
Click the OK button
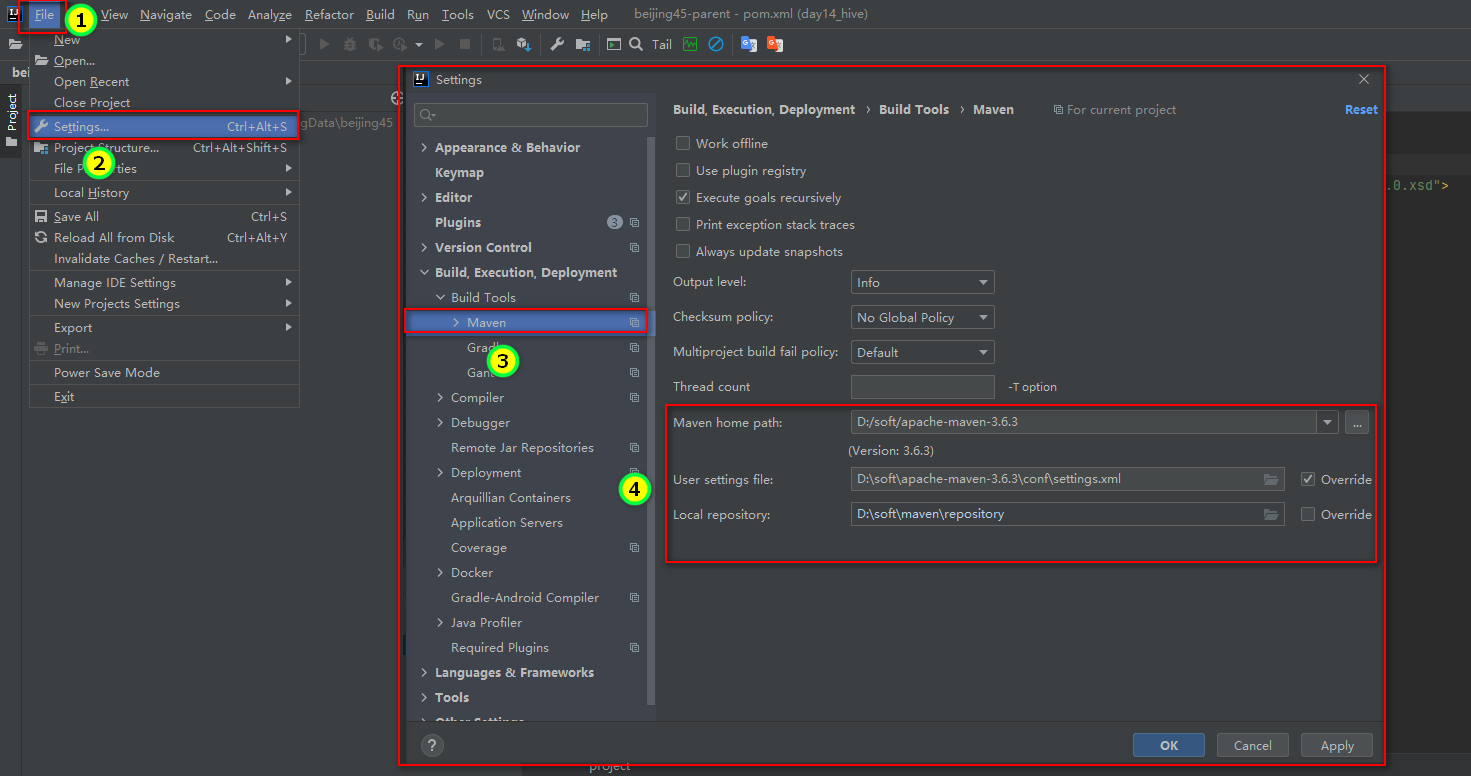pyautogui.click(x=1169, y=745)
